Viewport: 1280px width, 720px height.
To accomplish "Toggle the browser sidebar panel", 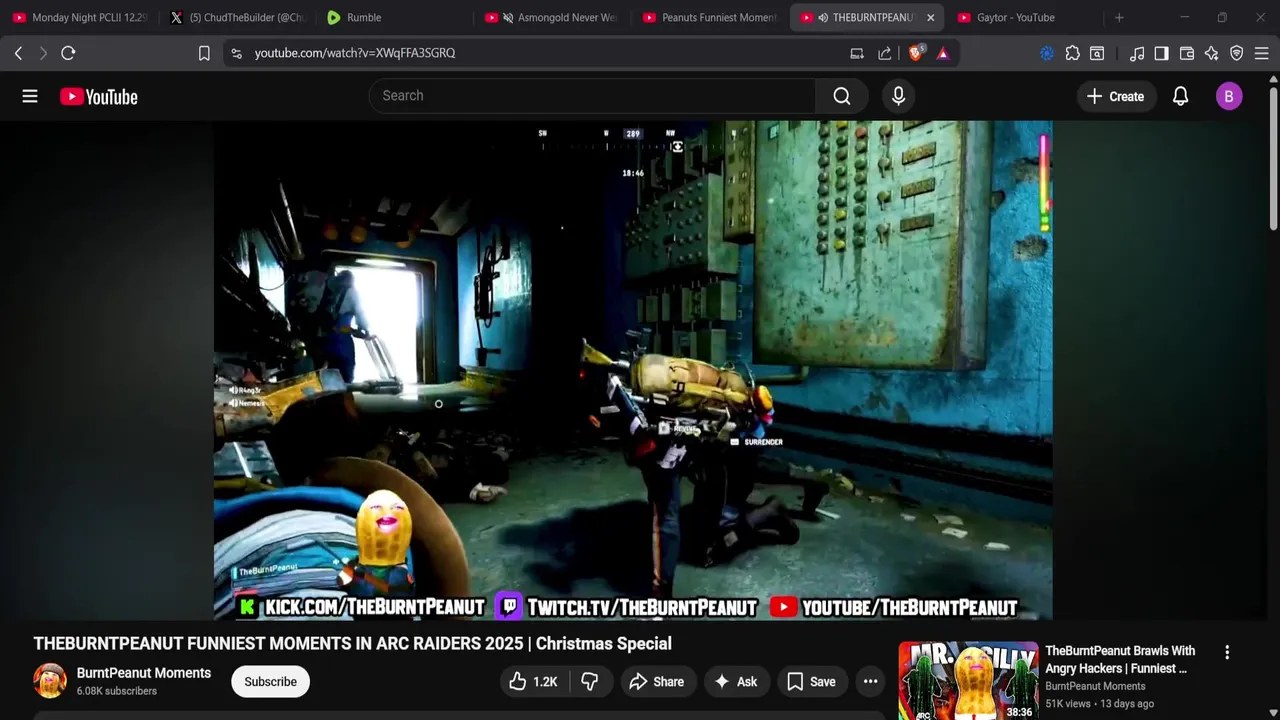I will [x=1161, y=53].
